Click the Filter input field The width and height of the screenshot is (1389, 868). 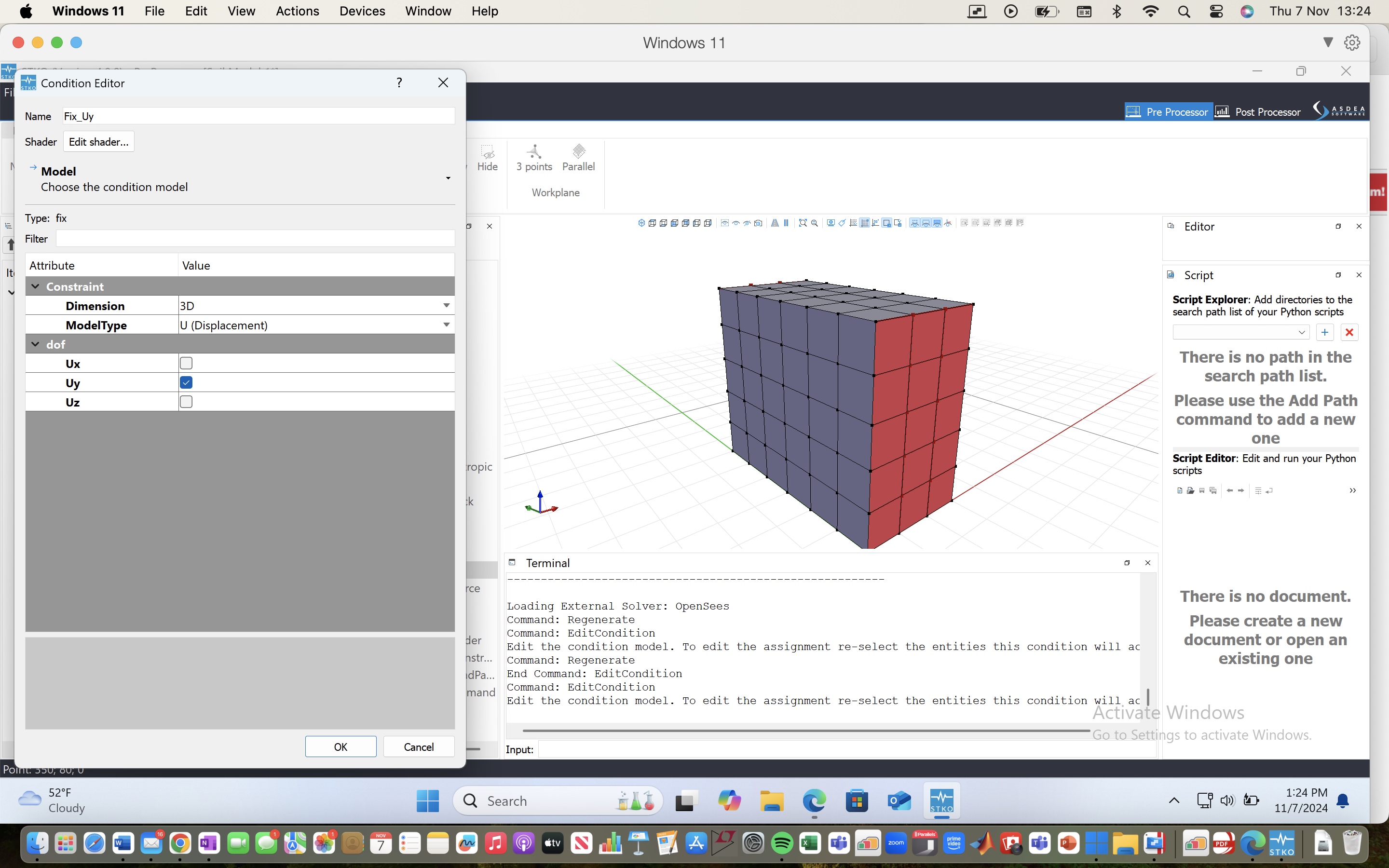point(256,239)
